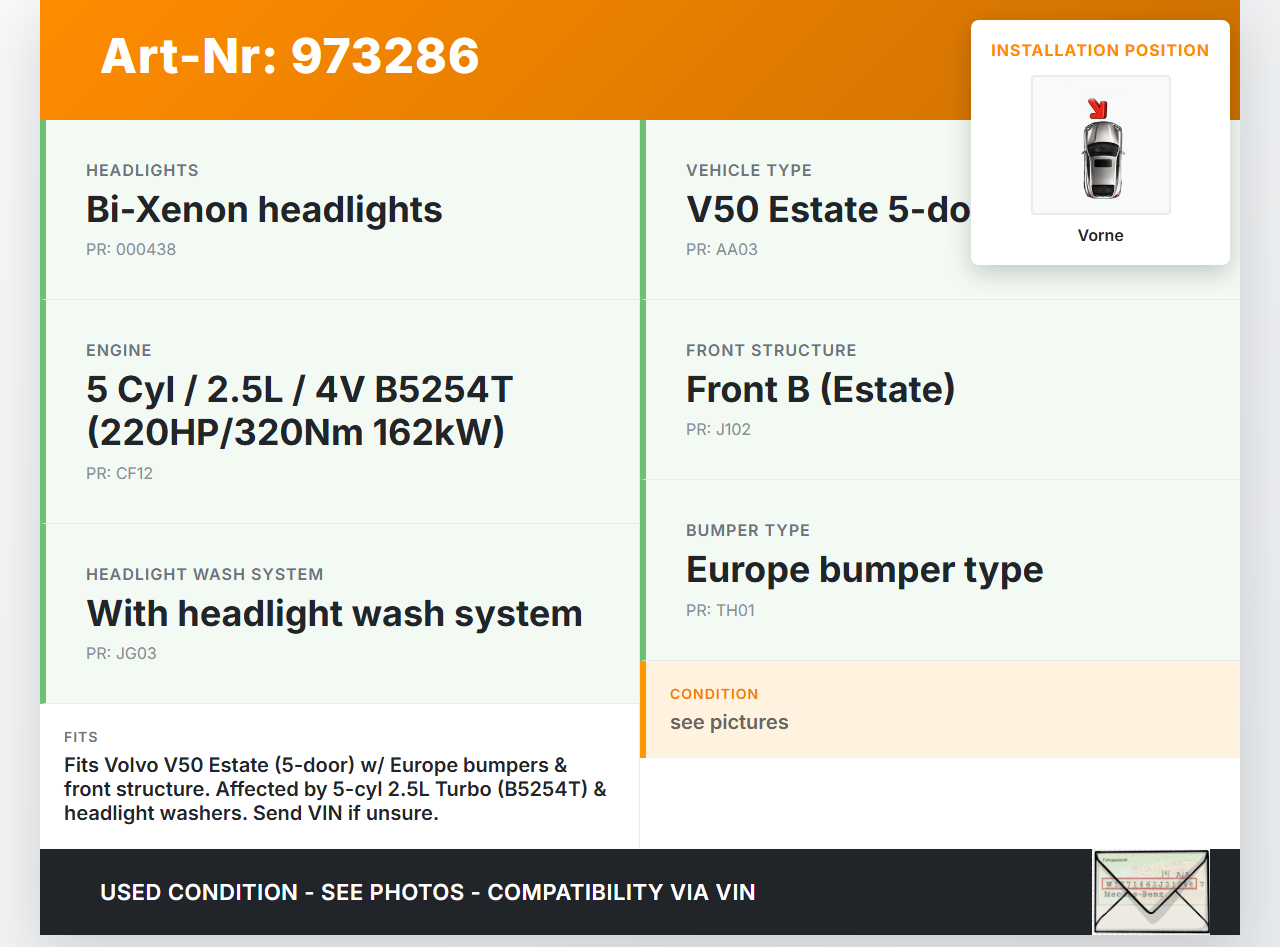Click the PR: AA03 code
The image size is (1280, 947).
pyautogui.click(x=721, y=250)
